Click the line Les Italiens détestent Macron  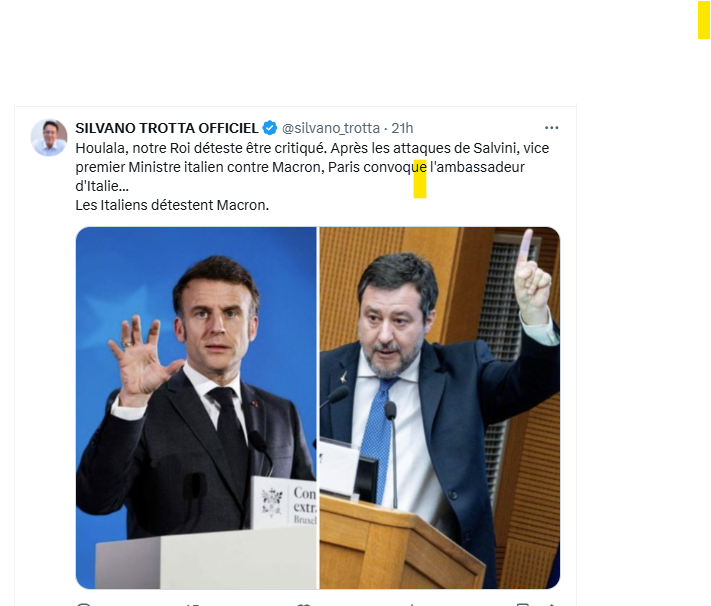(x=172, y=205)
